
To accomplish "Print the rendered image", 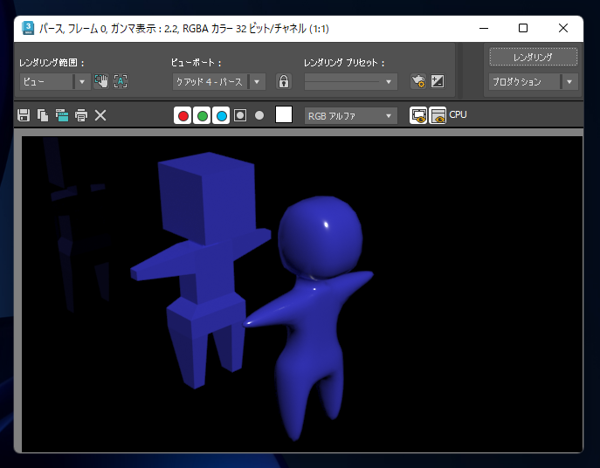I will pyautogui.click(x=81, y=115).
